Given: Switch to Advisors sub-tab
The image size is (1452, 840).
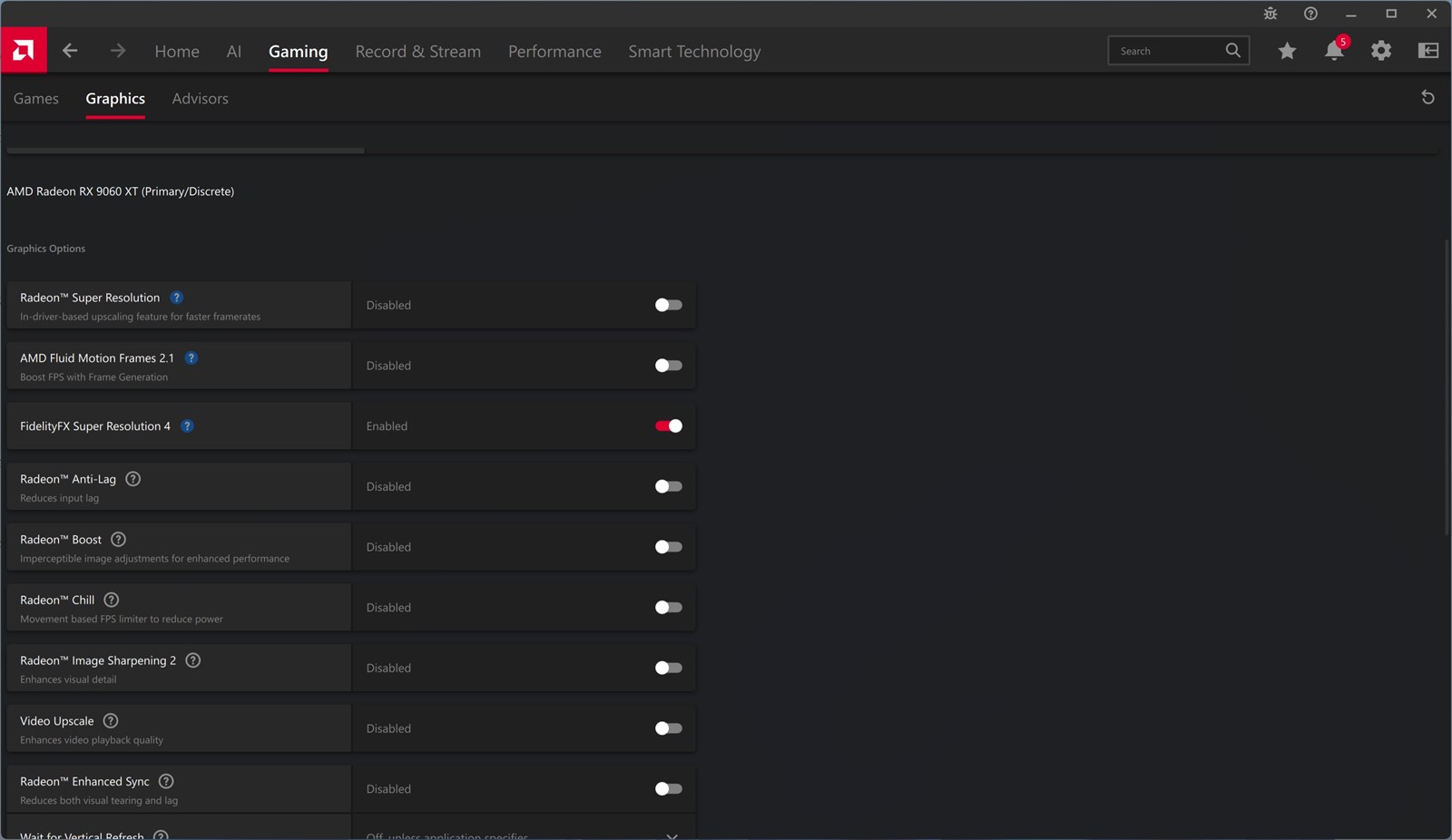Looking at the screenshot, I should coord(201,98).
